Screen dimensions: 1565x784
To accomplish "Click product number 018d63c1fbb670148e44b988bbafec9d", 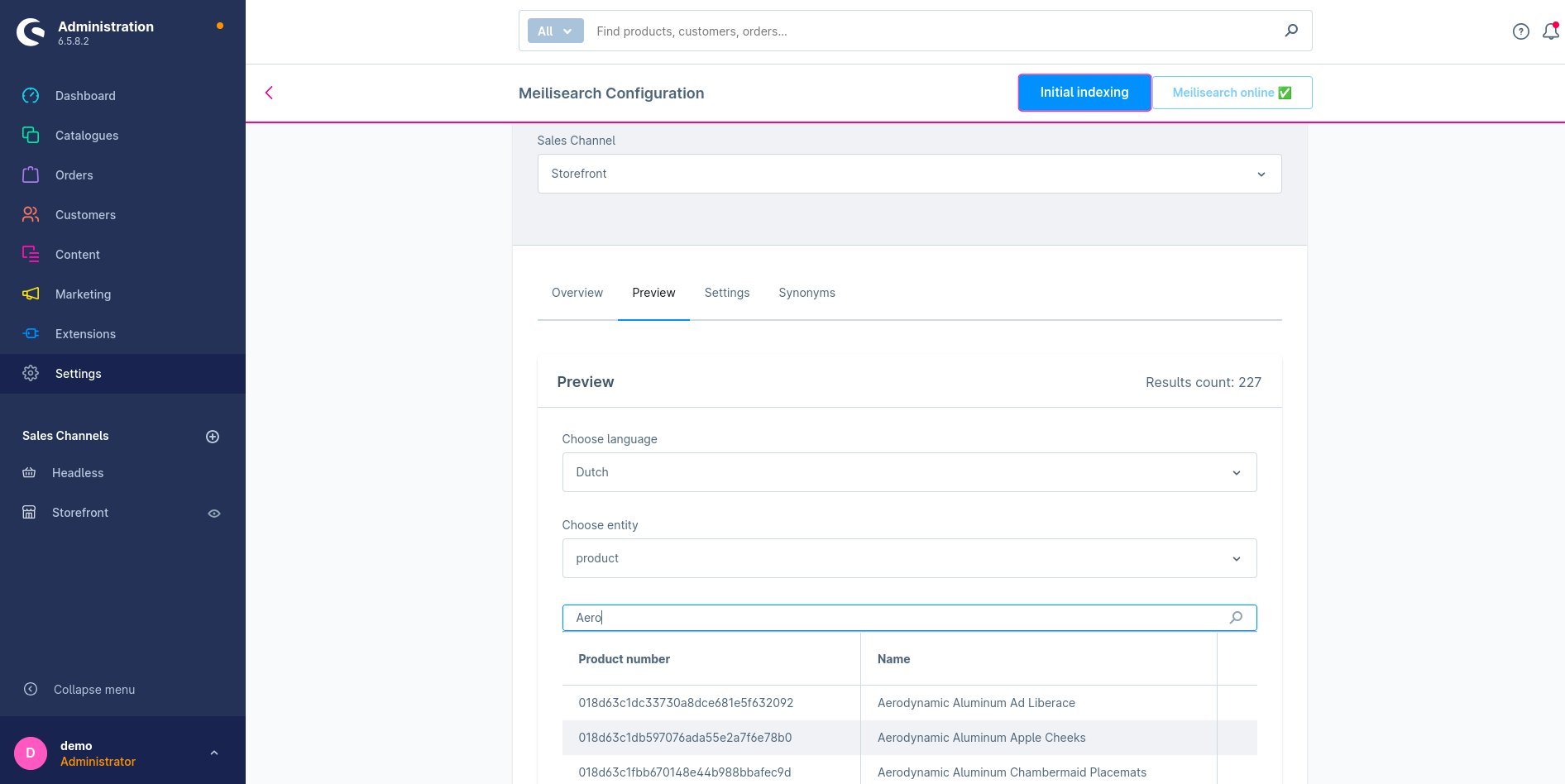I will pos(685,772).
